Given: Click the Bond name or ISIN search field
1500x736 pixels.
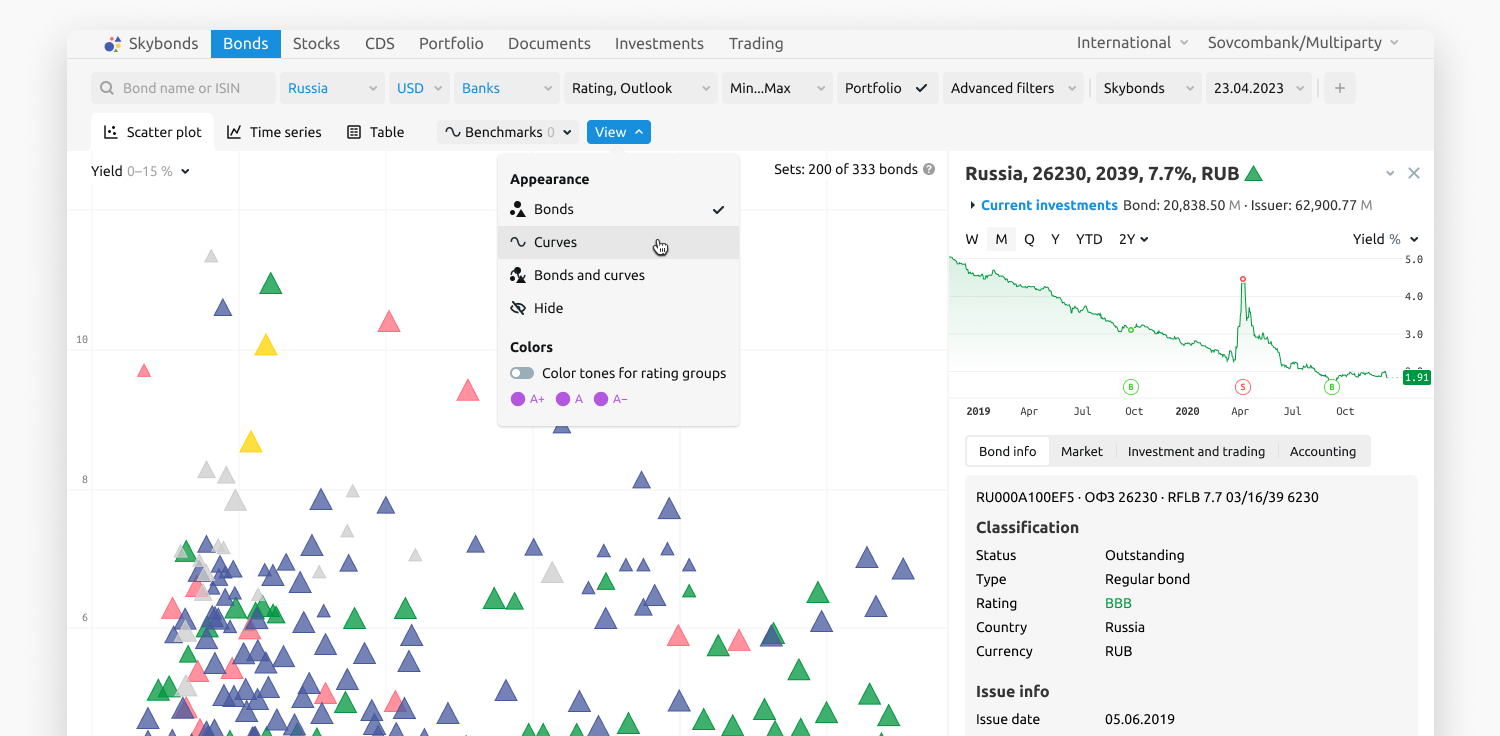Looking at the screenshot, I should (184, 88).
